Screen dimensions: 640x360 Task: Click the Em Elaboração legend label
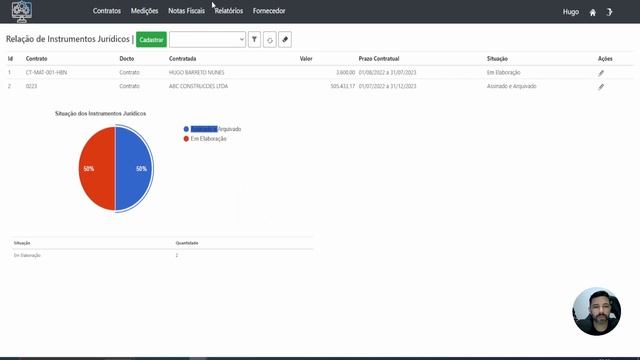(x=209, y=139)
